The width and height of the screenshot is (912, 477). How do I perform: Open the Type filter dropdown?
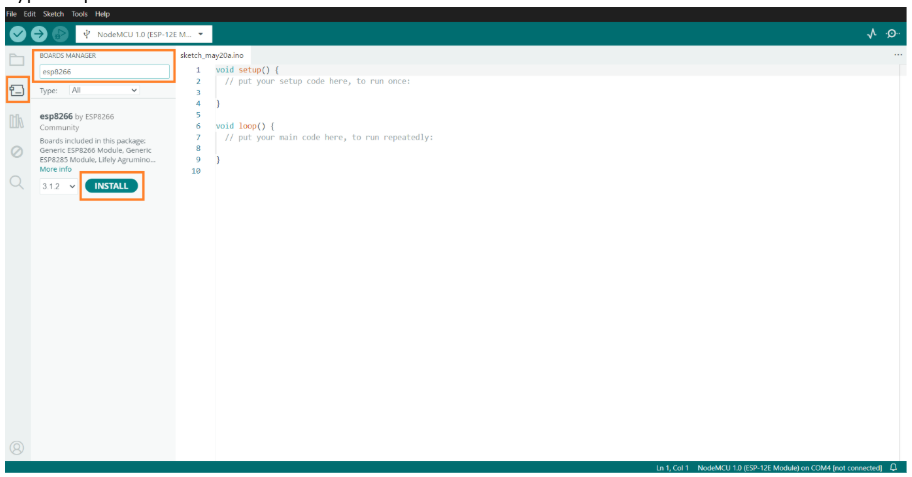pyautogui.click(x=104, y=90)
